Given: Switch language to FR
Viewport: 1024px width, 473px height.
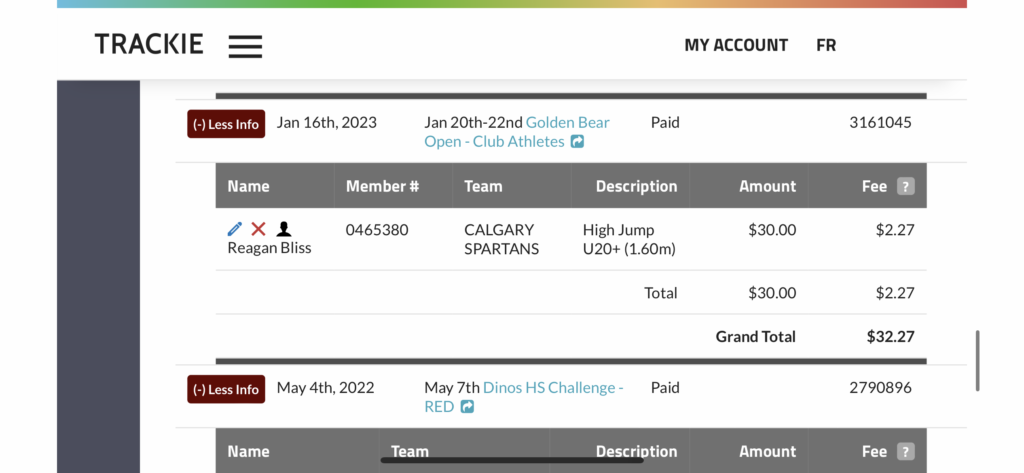Looking at the screenshot, I should 826,45.
